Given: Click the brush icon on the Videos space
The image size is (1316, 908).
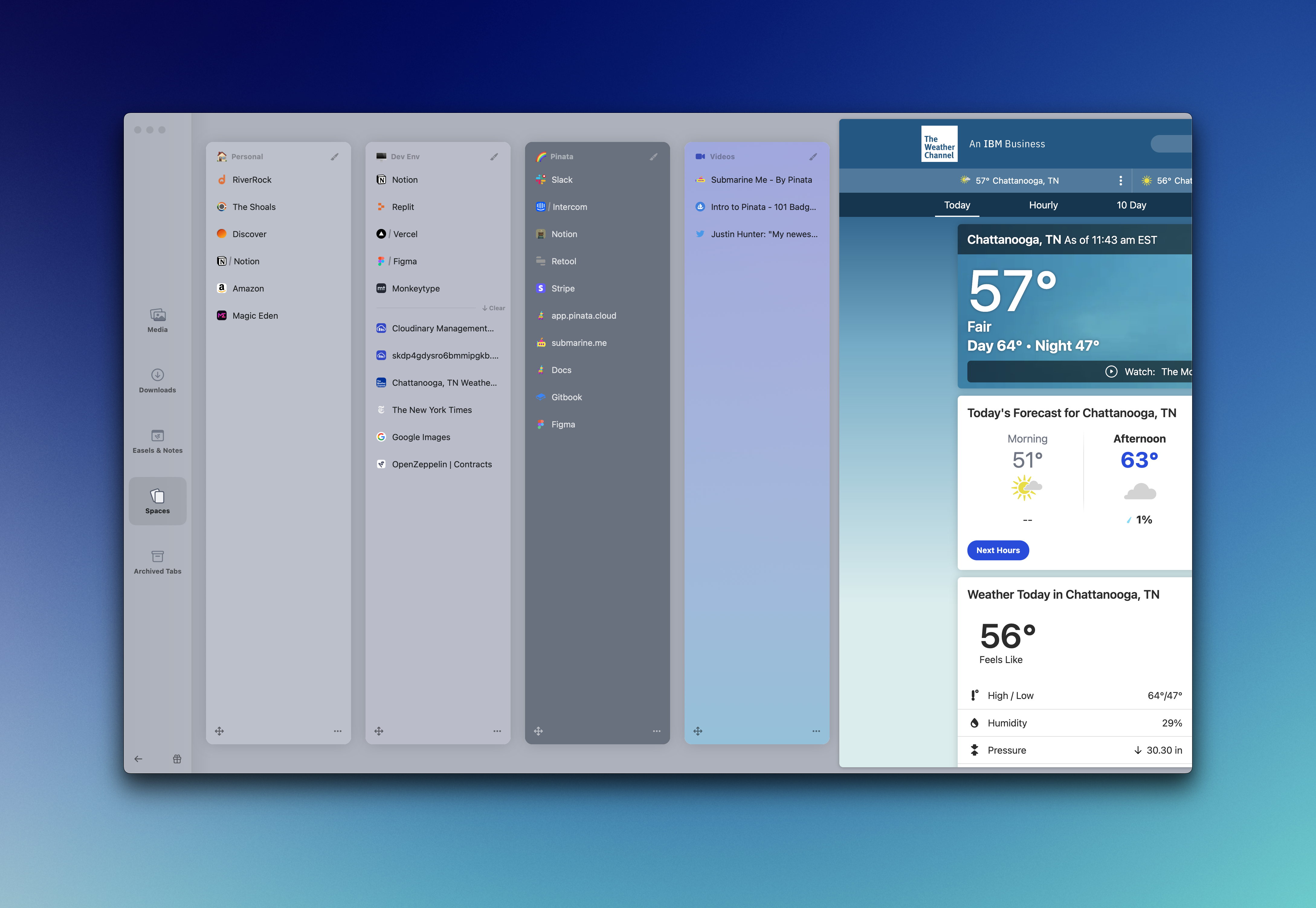Looking at the screenshot, I should 813,156.
